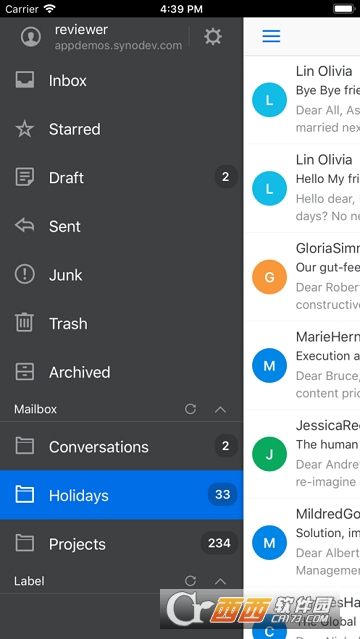Viewport: 360px width, 639px height.
Task: Tap the Draft count badge 2
Action: click(226, 176)
